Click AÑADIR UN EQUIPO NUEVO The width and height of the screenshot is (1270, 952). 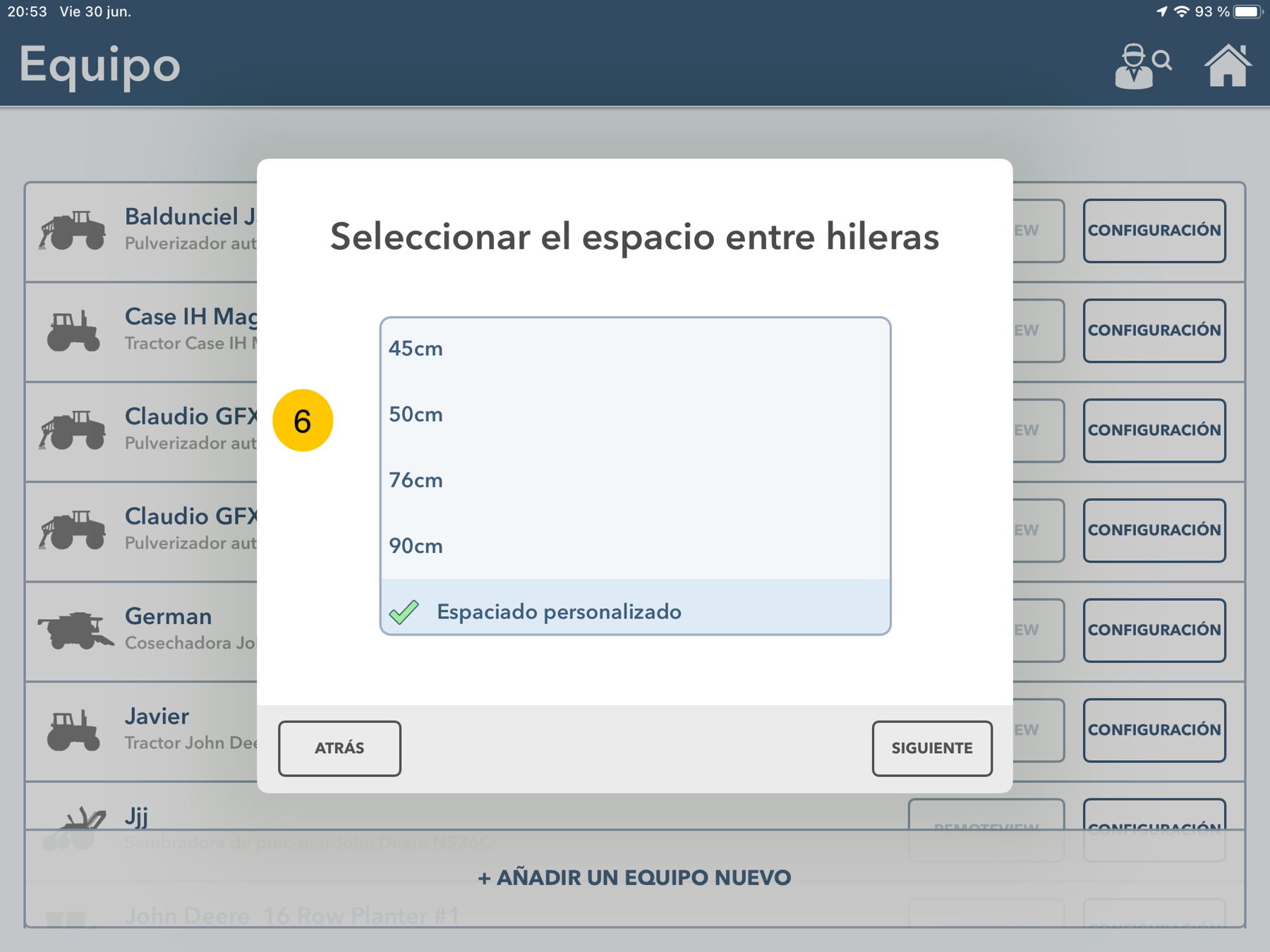coord(634,877)
